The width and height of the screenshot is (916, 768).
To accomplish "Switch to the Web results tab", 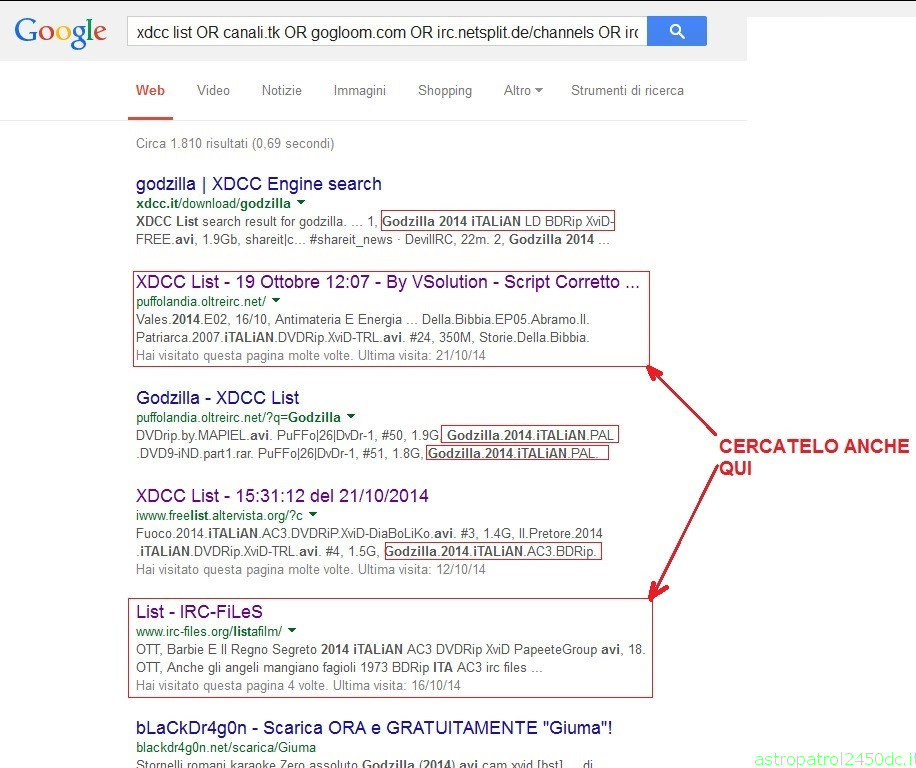I will point(150,91).
